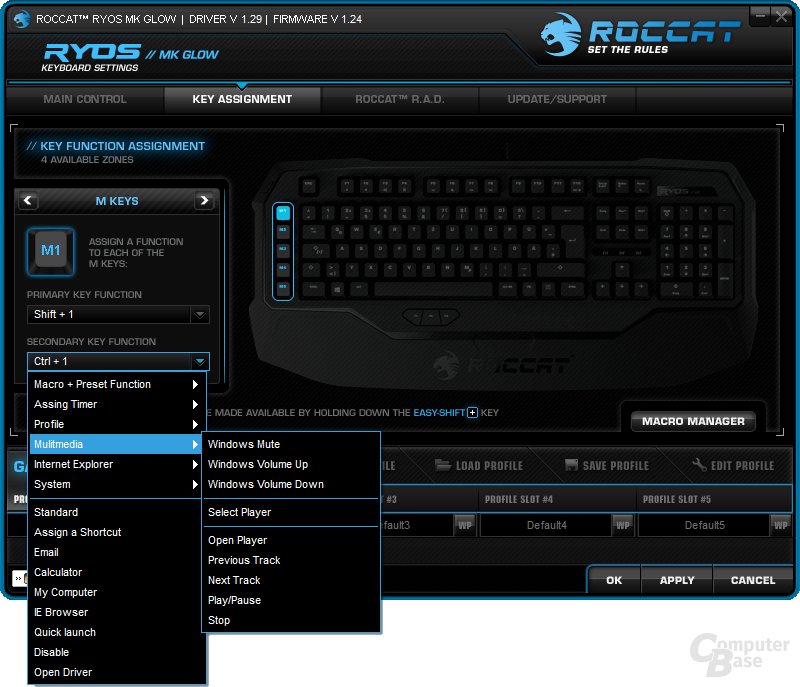Open the Primary Key Function dropdown
The height and width of the screenshot is (687, 800).
(200, 315)
